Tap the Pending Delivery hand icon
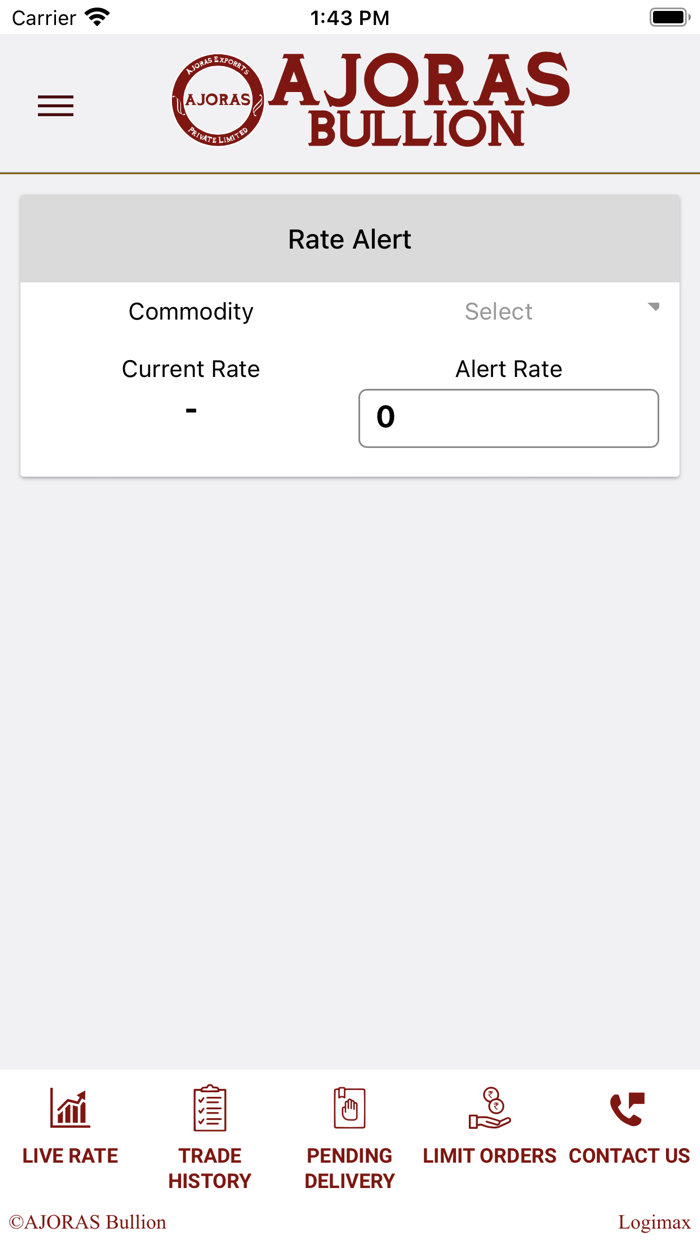The height and width of the screenshot is (1244, 700). coord(350,1108)
